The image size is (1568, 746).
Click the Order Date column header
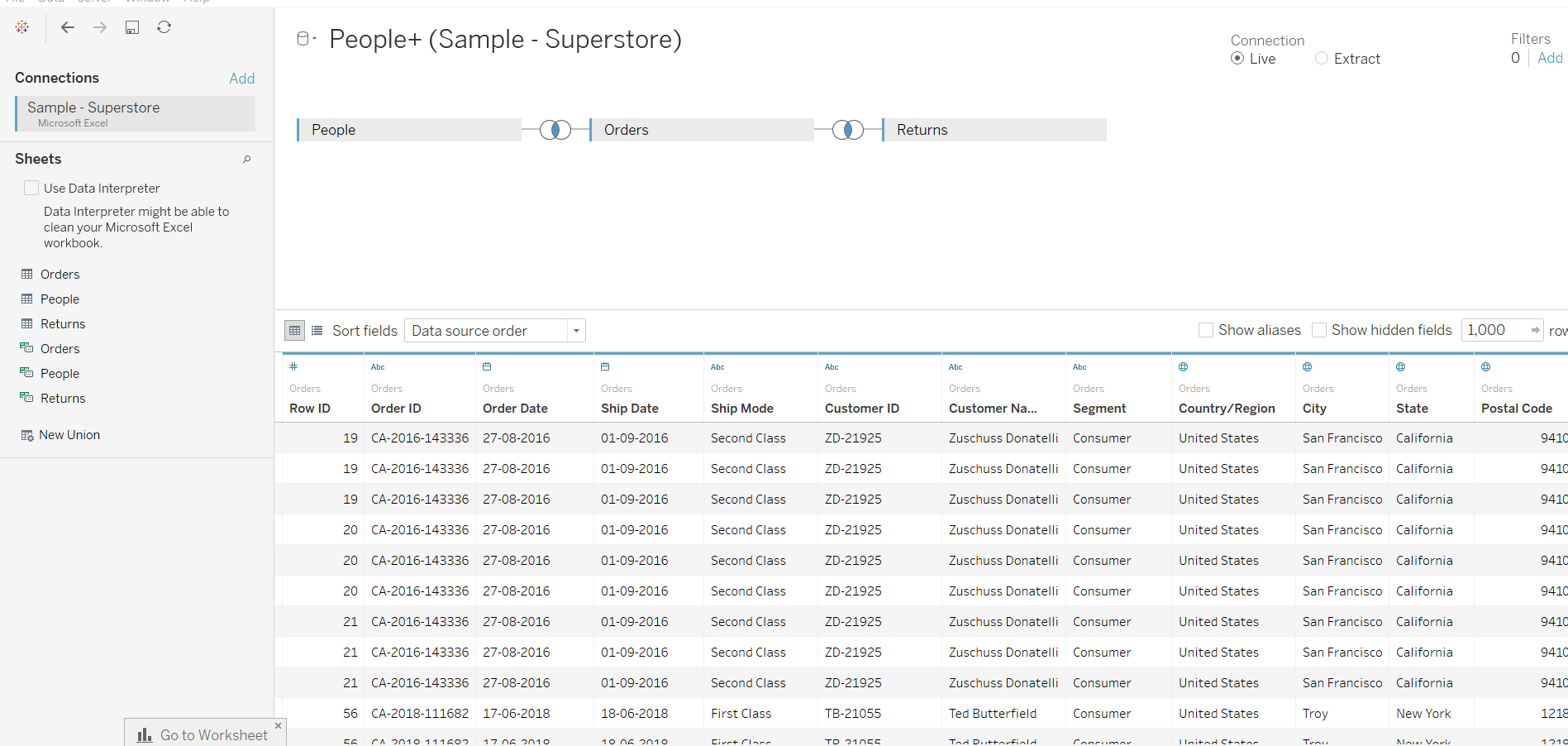point(515,409)
